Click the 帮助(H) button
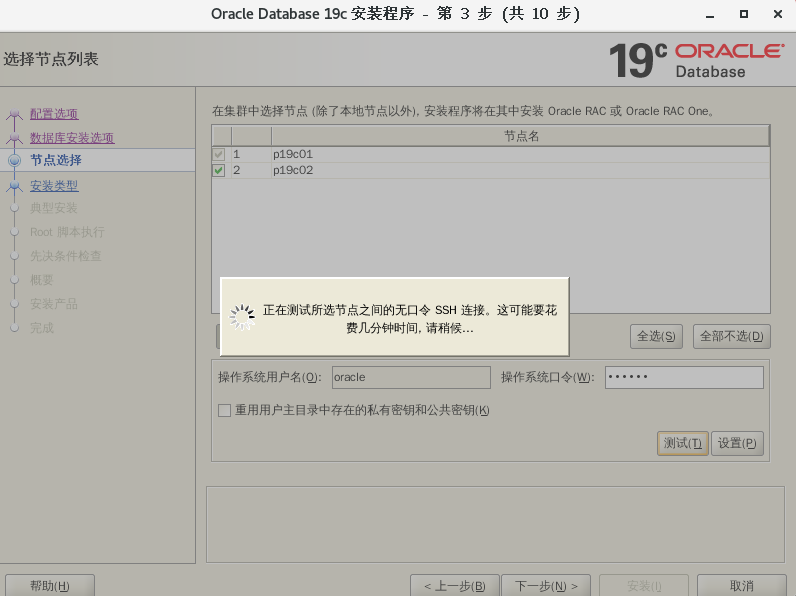 50,585
